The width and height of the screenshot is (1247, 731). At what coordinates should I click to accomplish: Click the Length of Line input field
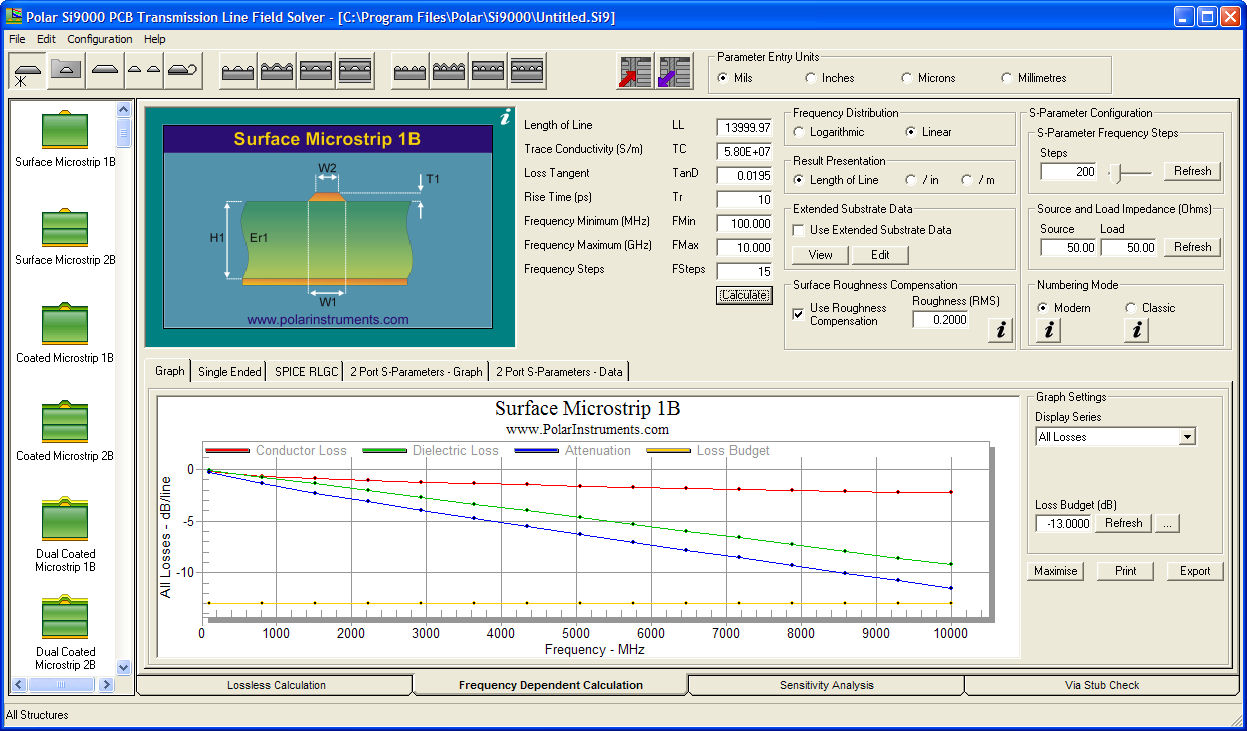click(x=744, y=127)
